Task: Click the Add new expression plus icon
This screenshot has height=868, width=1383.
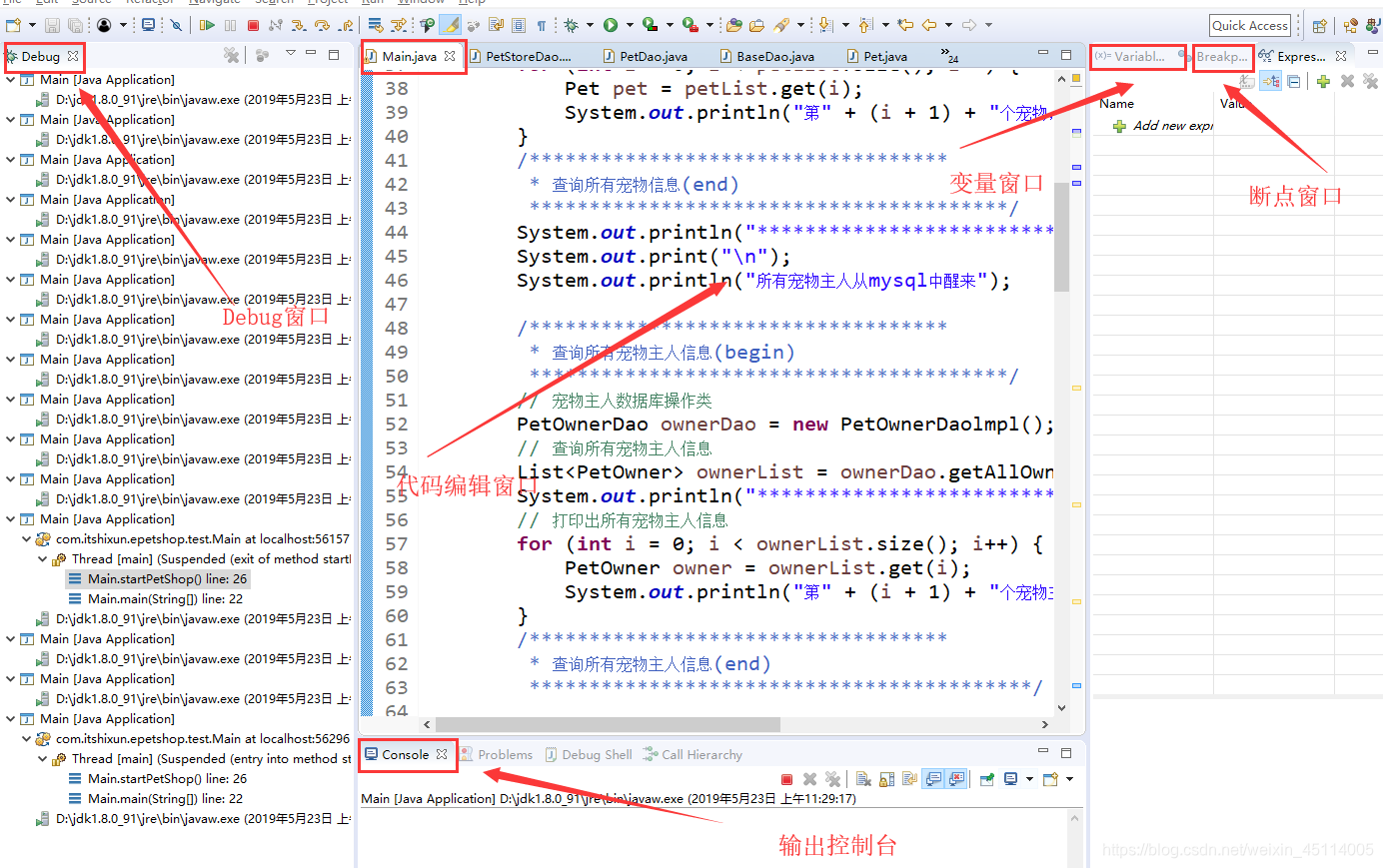Action: pos(1323,82)
